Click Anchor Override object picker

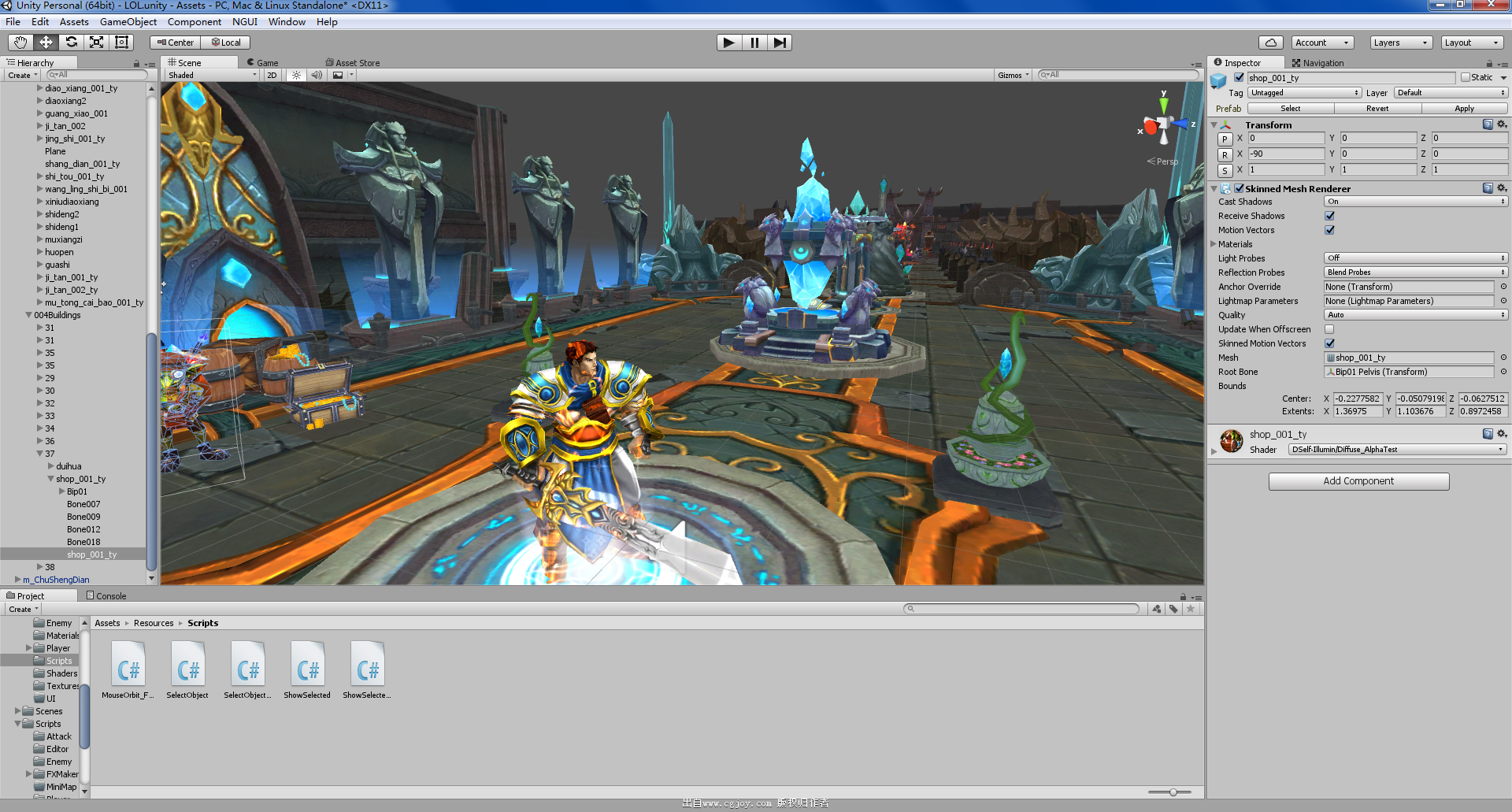coord(1503,287)
